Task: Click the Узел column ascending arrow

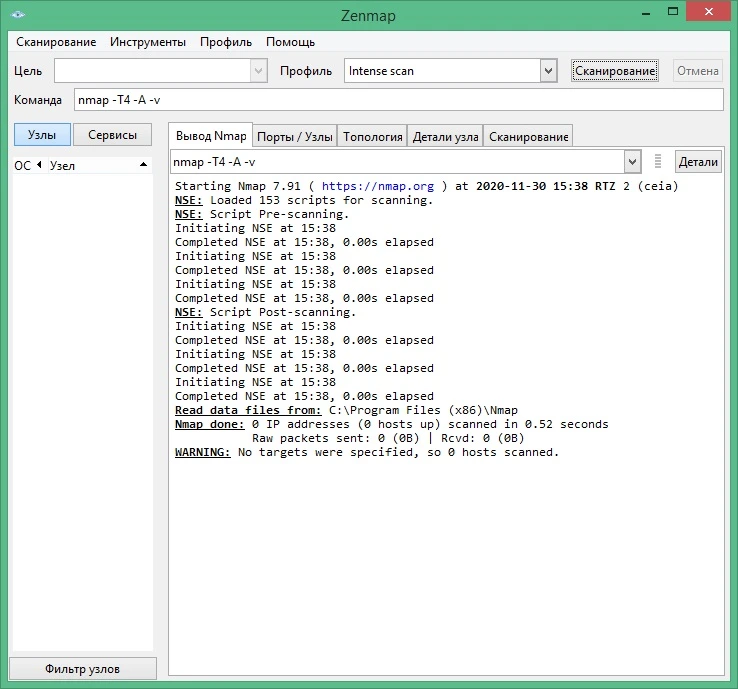Action: coord(144,165)
